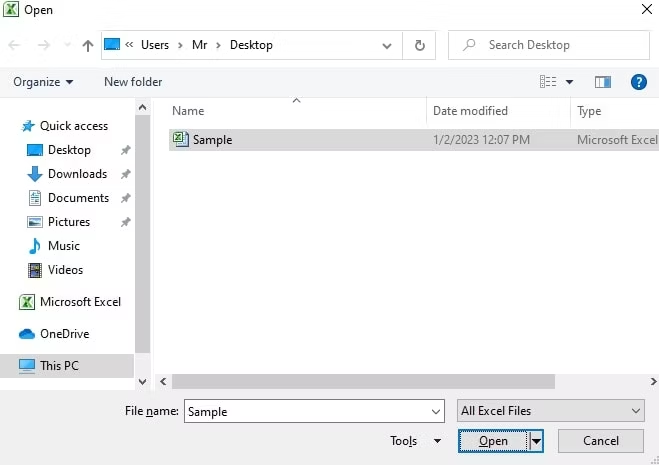Click the Forward navigation arrow

coord(44,45)
